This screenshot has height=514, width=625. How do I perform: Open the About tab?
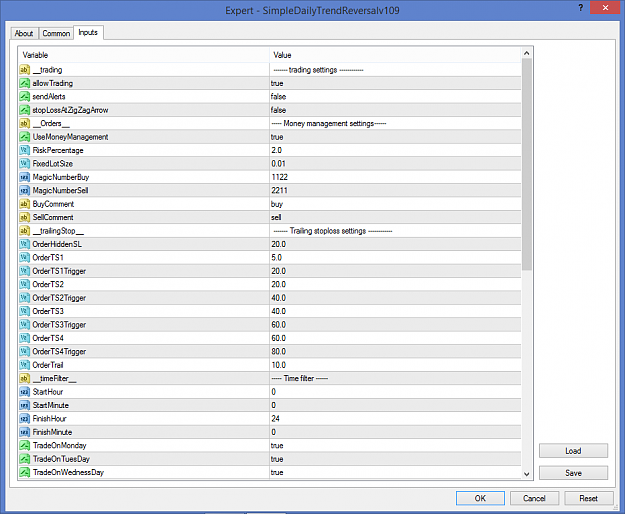[24, 33]
